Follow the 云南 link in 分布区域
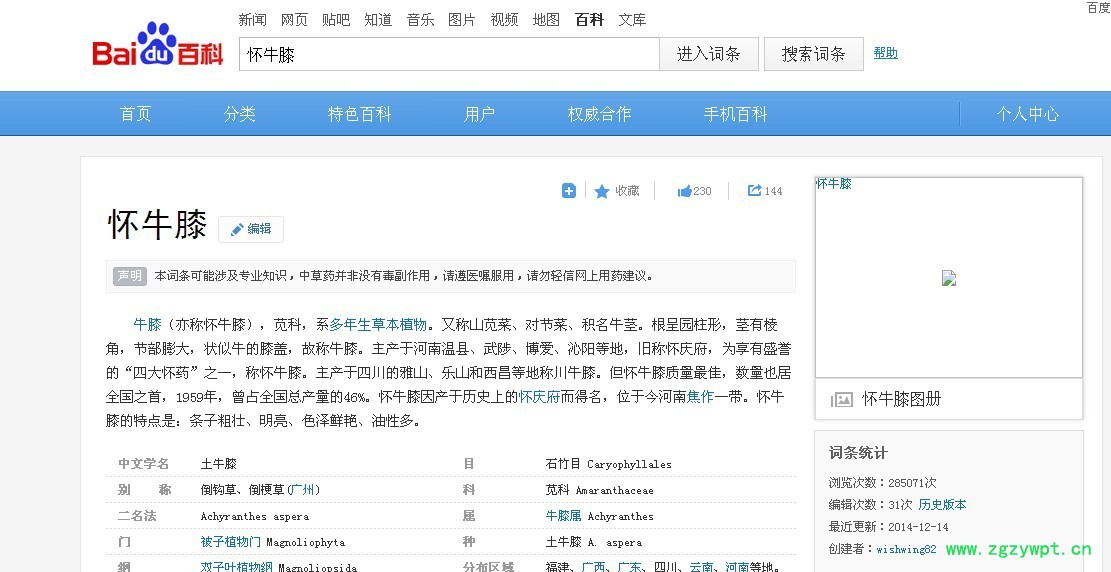 coord(701,567)
